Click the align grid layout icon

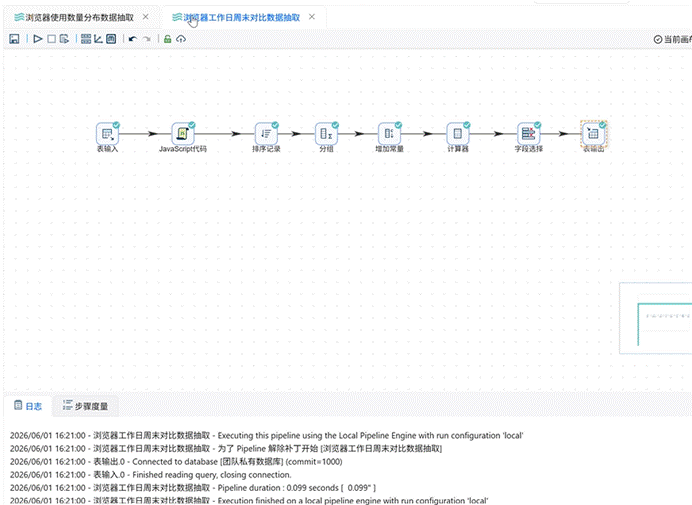click(x=86, y=39)
